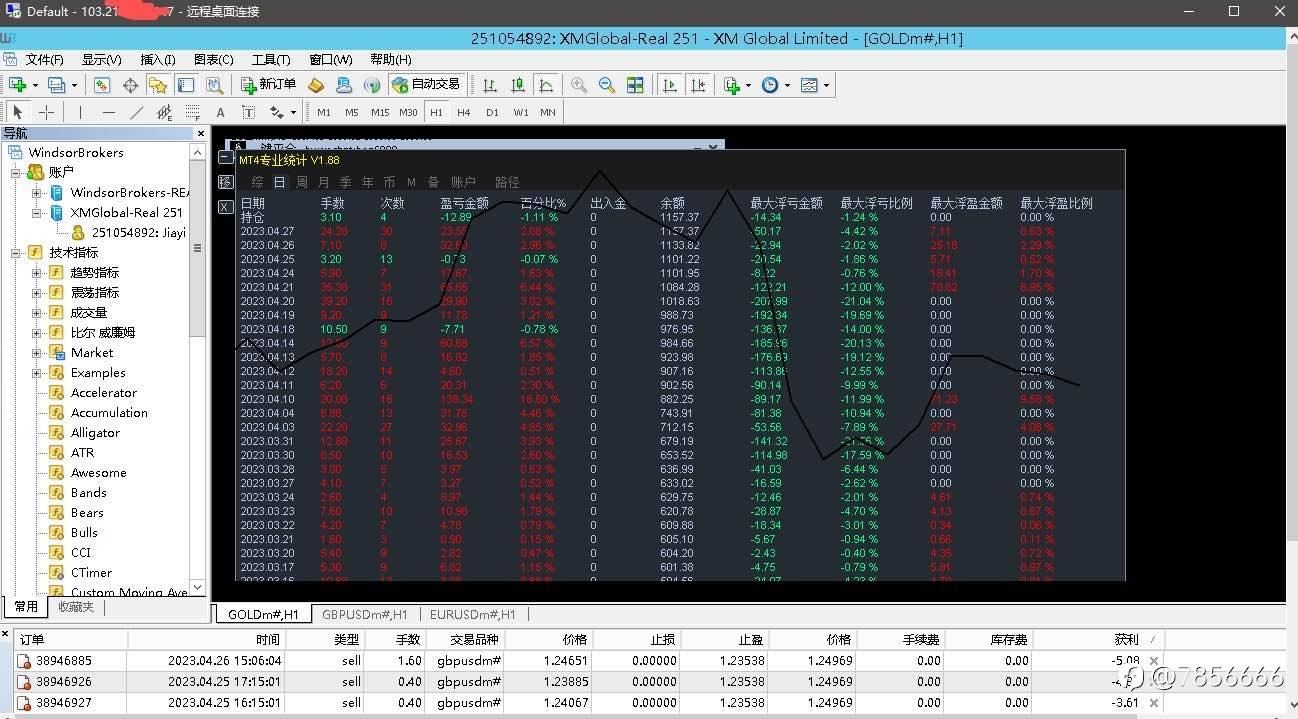This screenshot has height=719, width=1298.
Task: Zoom out on the chart
Action: (607, 85)
